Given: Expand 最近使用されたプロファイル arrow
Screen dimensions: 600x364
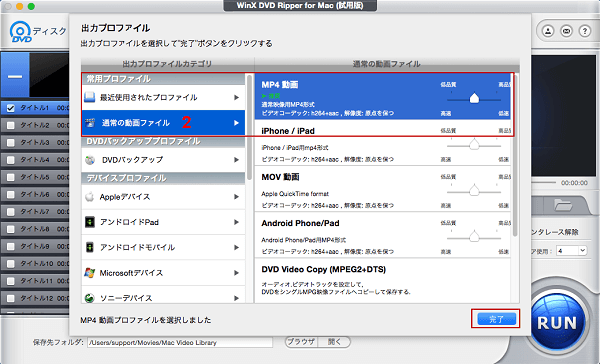Looking at the screenshot, I should (x=236, y=98).
